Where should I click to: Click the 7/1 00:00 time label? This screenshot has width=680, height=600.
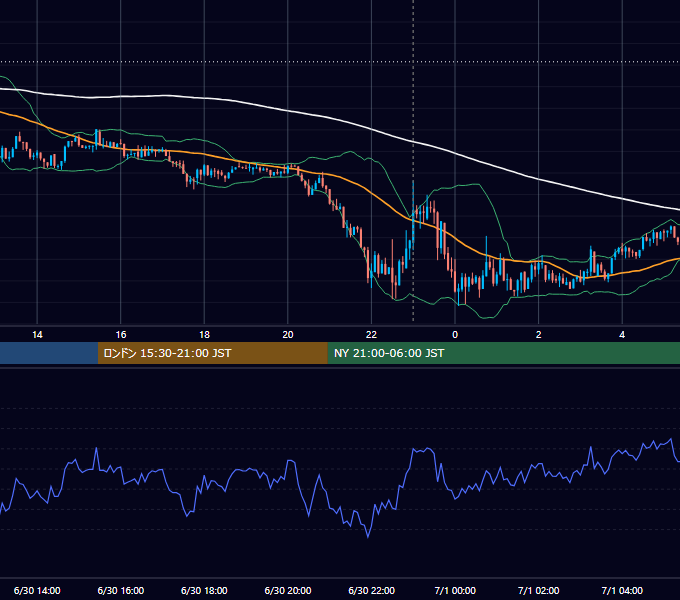pyautogui.click(x=455, y=590)
